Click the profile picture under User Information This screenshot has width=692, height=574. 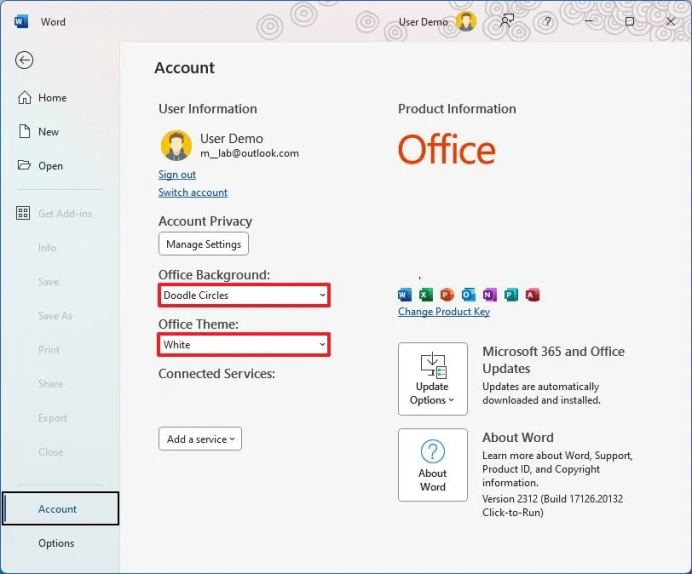pos(176,145)
